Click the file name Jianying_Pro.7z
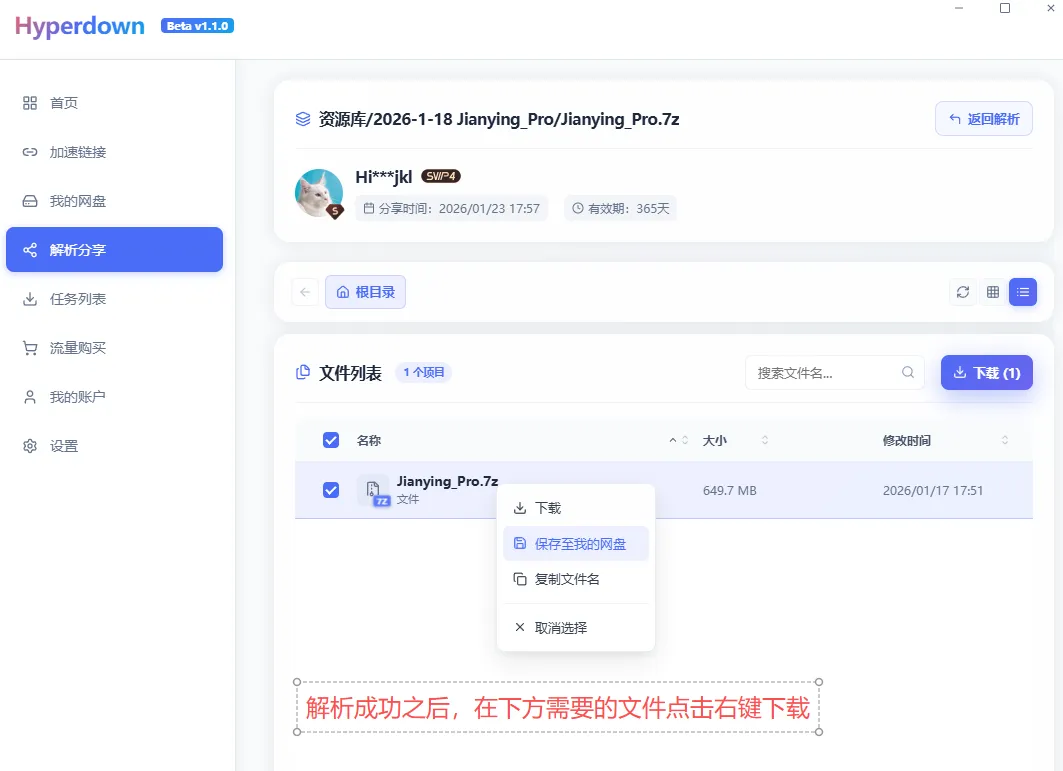 pyautogui.click(x=447, y=481)
